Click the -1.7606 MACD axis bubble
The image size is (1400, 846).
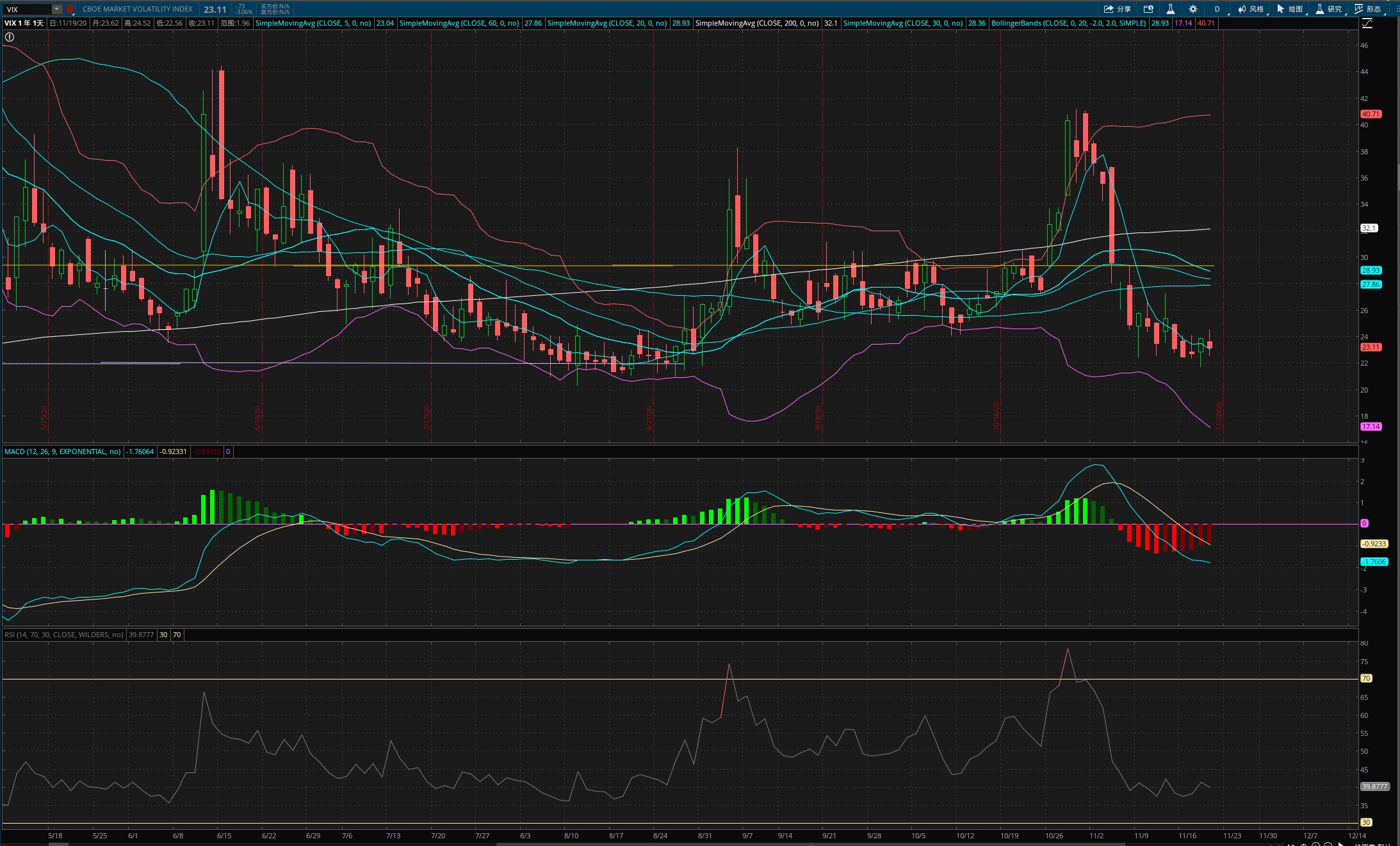[1374, 562]
